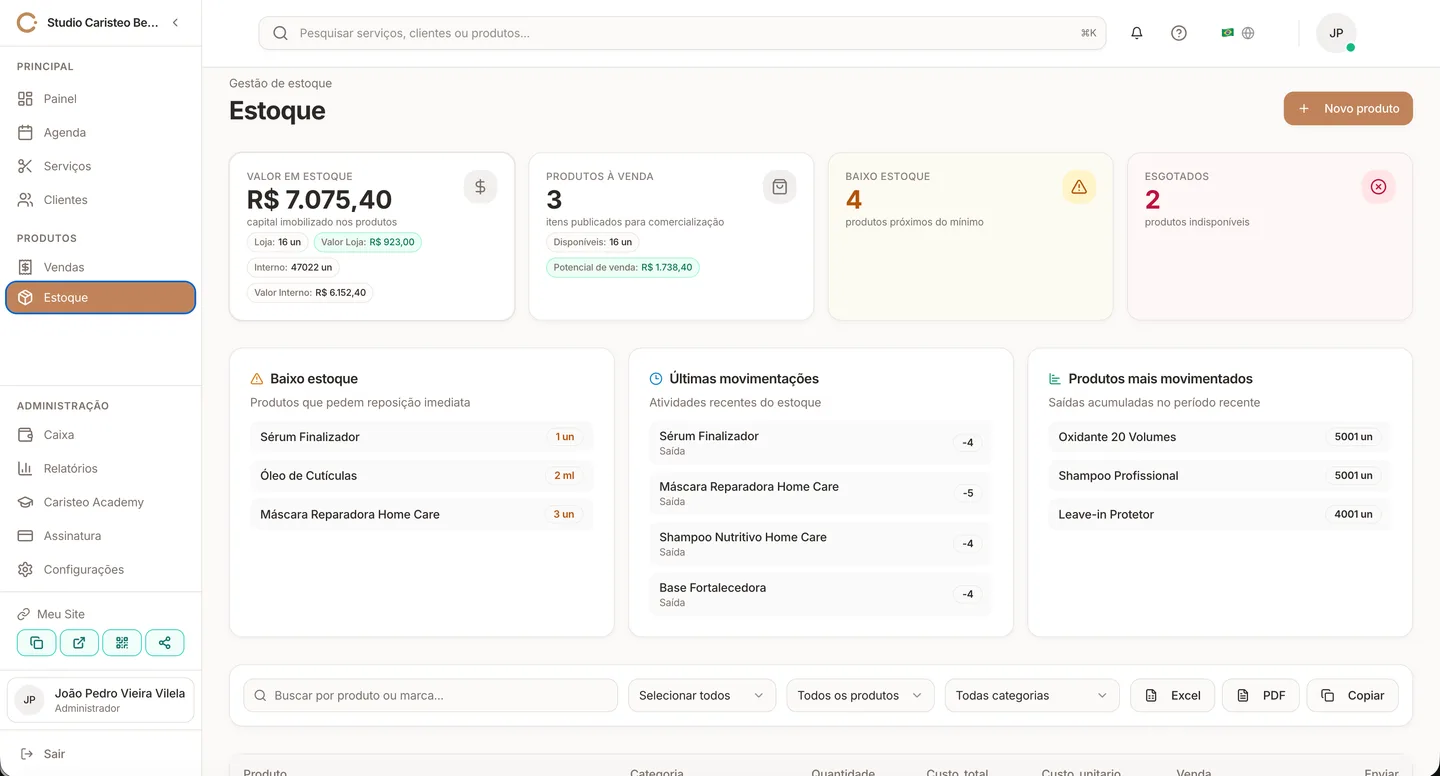
Task: Click the X circle icon on Esgotados card
Action: coord(1379,186)
